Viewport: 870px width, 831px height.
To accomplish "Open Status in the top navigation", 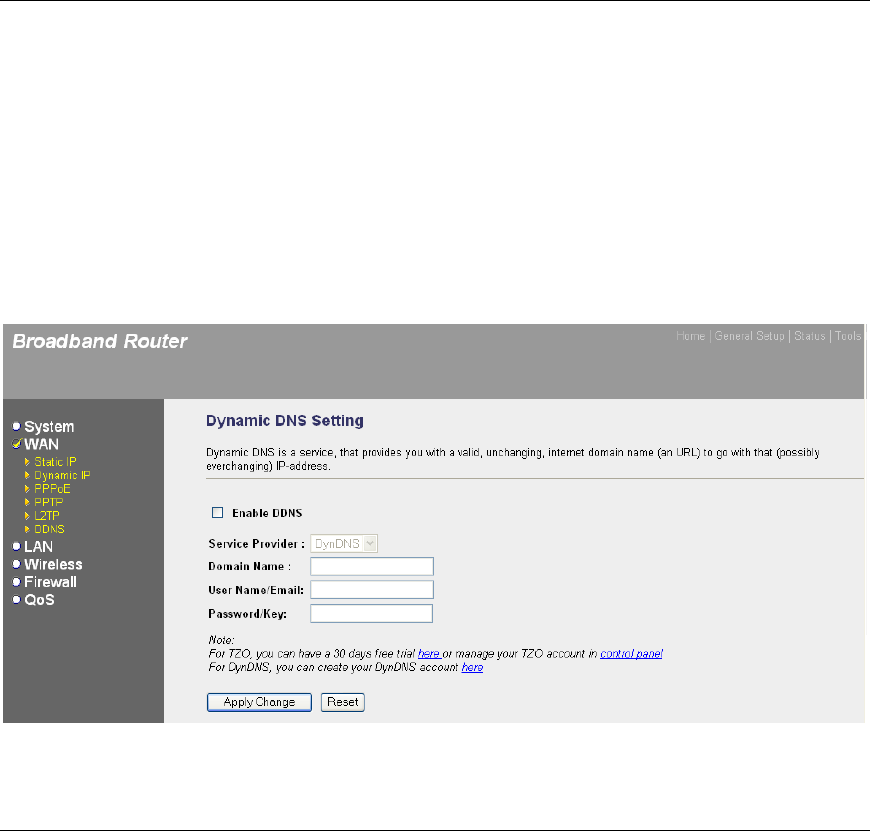I will point(810,336).
